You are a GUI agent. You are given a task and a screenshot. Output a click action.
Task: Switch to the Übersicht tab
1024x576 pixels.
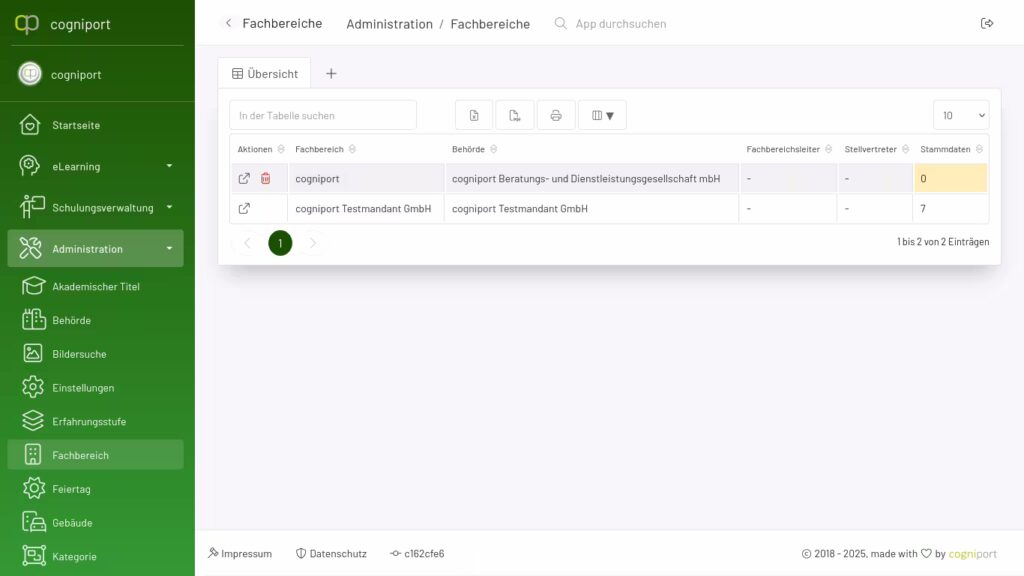265,73
